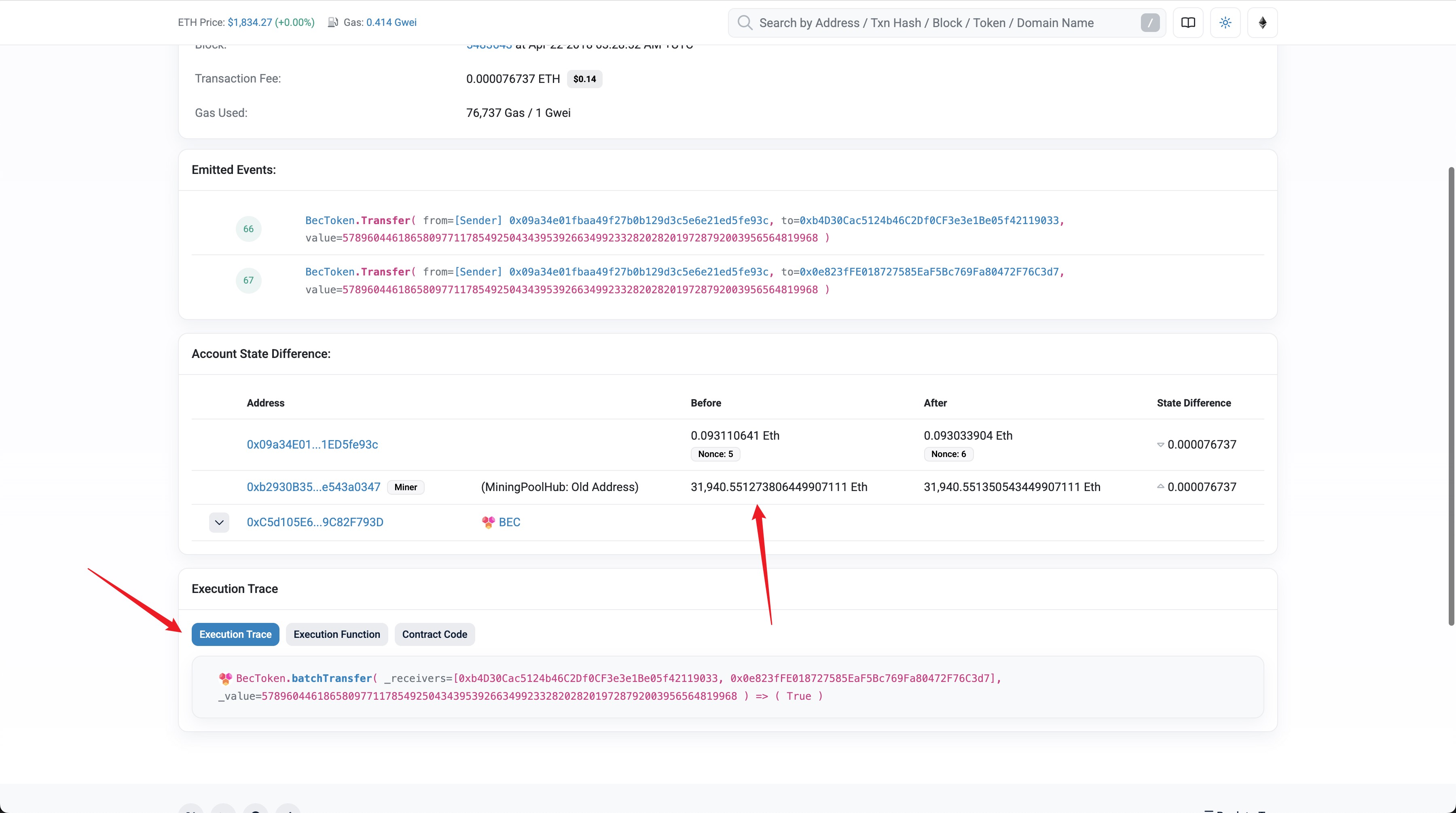The image size is (1456, 813).
Task: Click BecToken.Transfer in event 66
Action: [x=358, y=220]
